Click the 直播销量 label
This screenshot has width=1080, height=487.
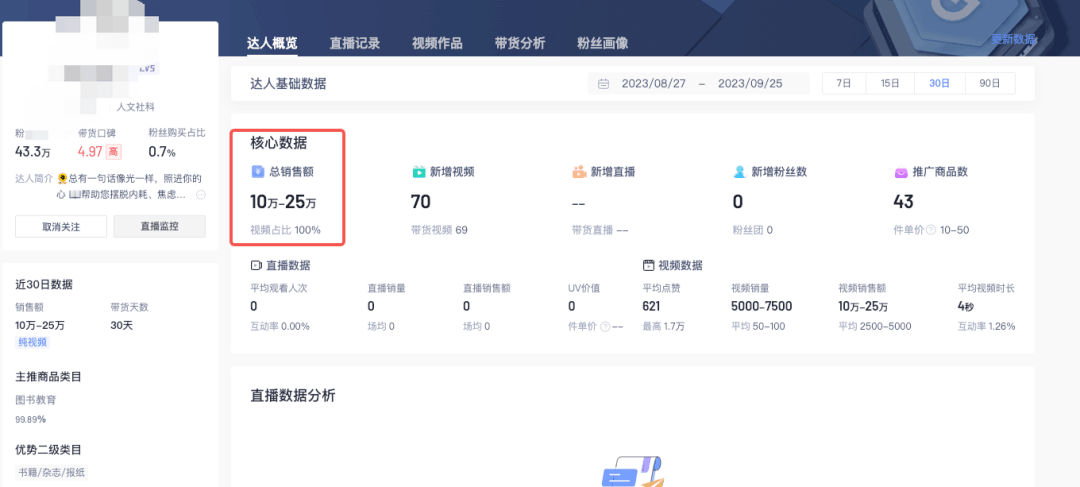coord(386,288)
